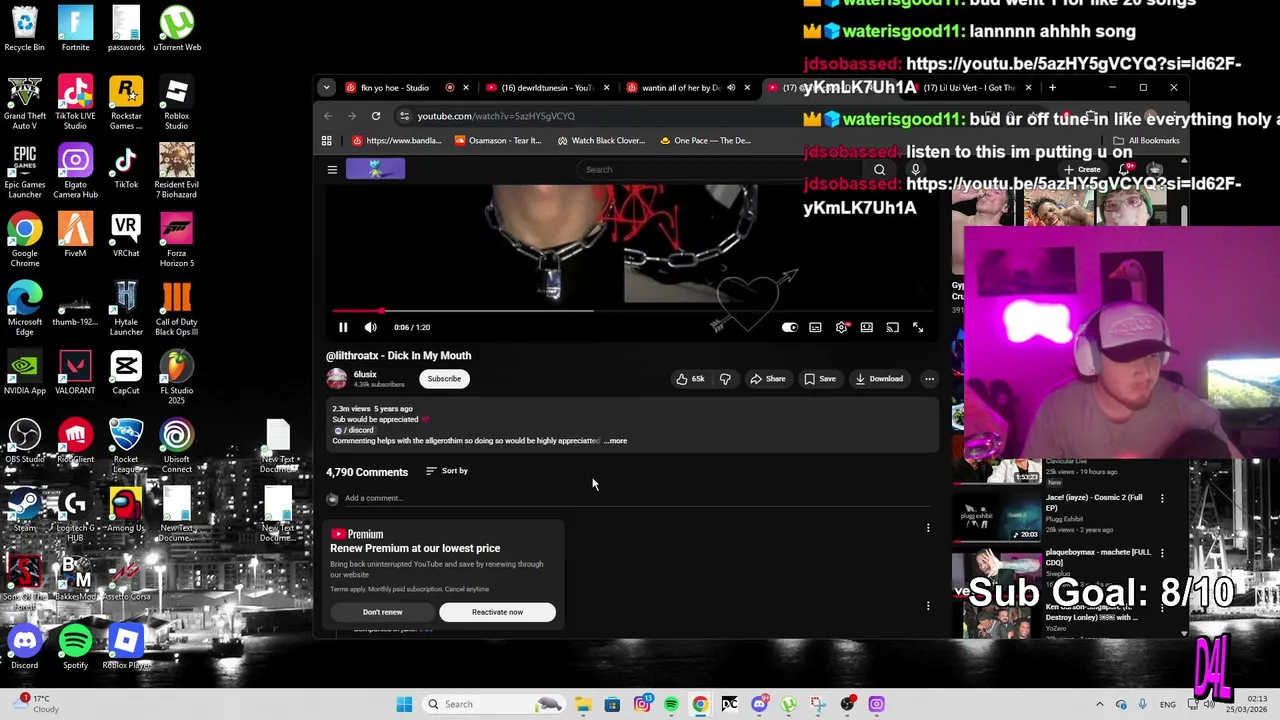
Task: Toggle subtitles/closed captions in the player
Action: pos(815,327)
